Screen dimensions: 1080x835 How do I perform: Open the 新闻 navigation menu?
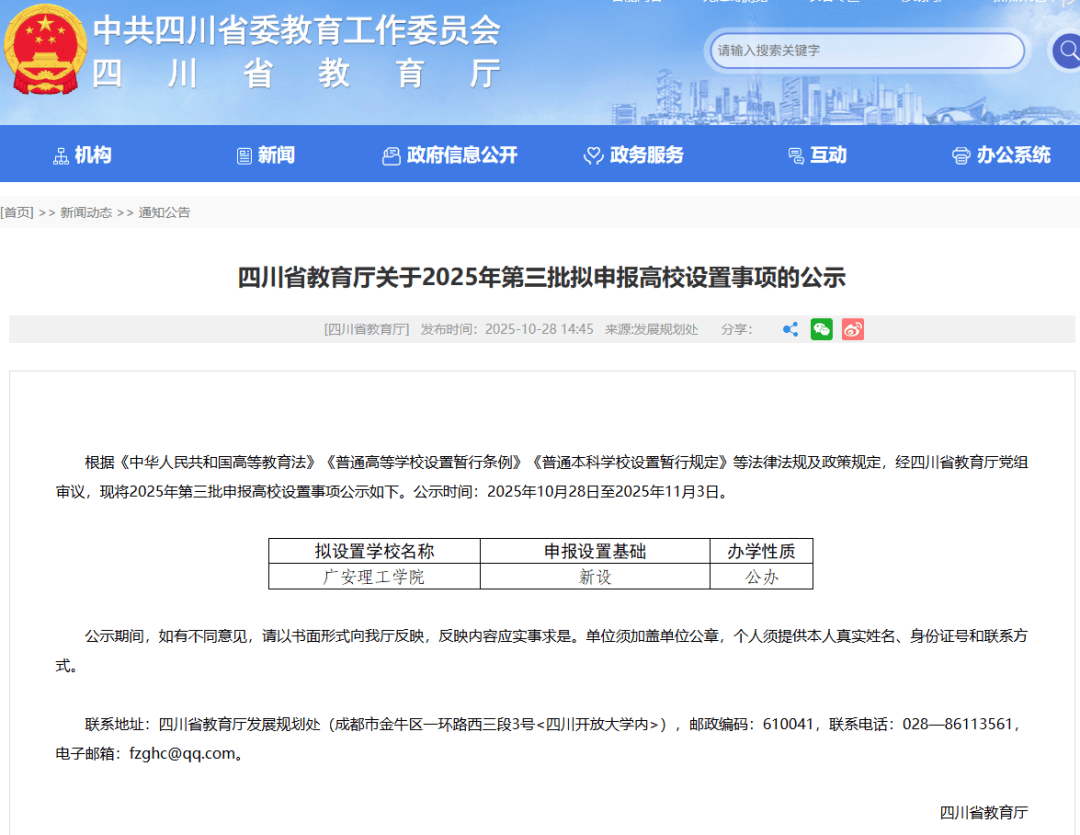click(266, 155)
